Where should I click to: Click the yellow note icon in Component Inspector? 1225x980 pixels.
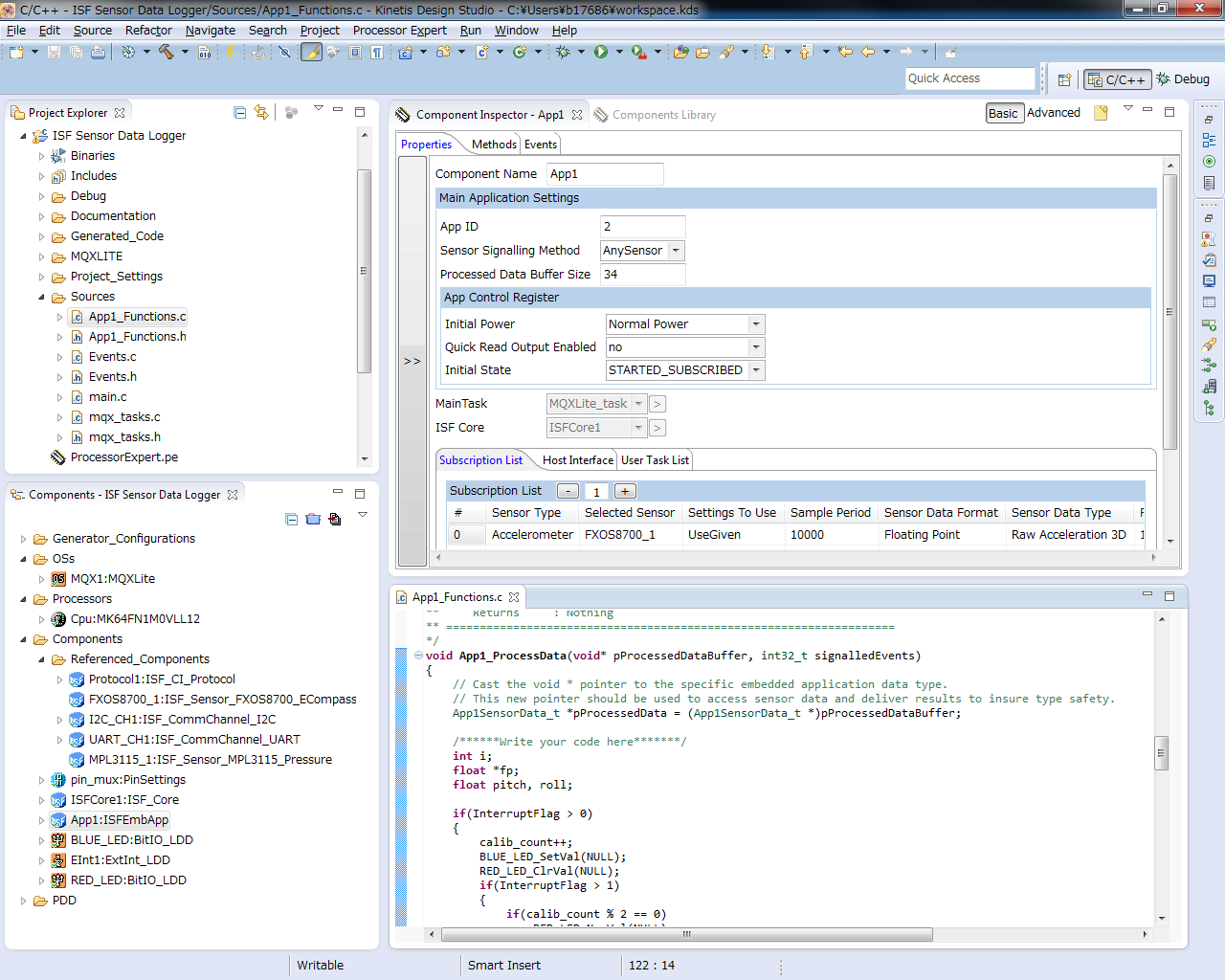tap(1101, 113)
